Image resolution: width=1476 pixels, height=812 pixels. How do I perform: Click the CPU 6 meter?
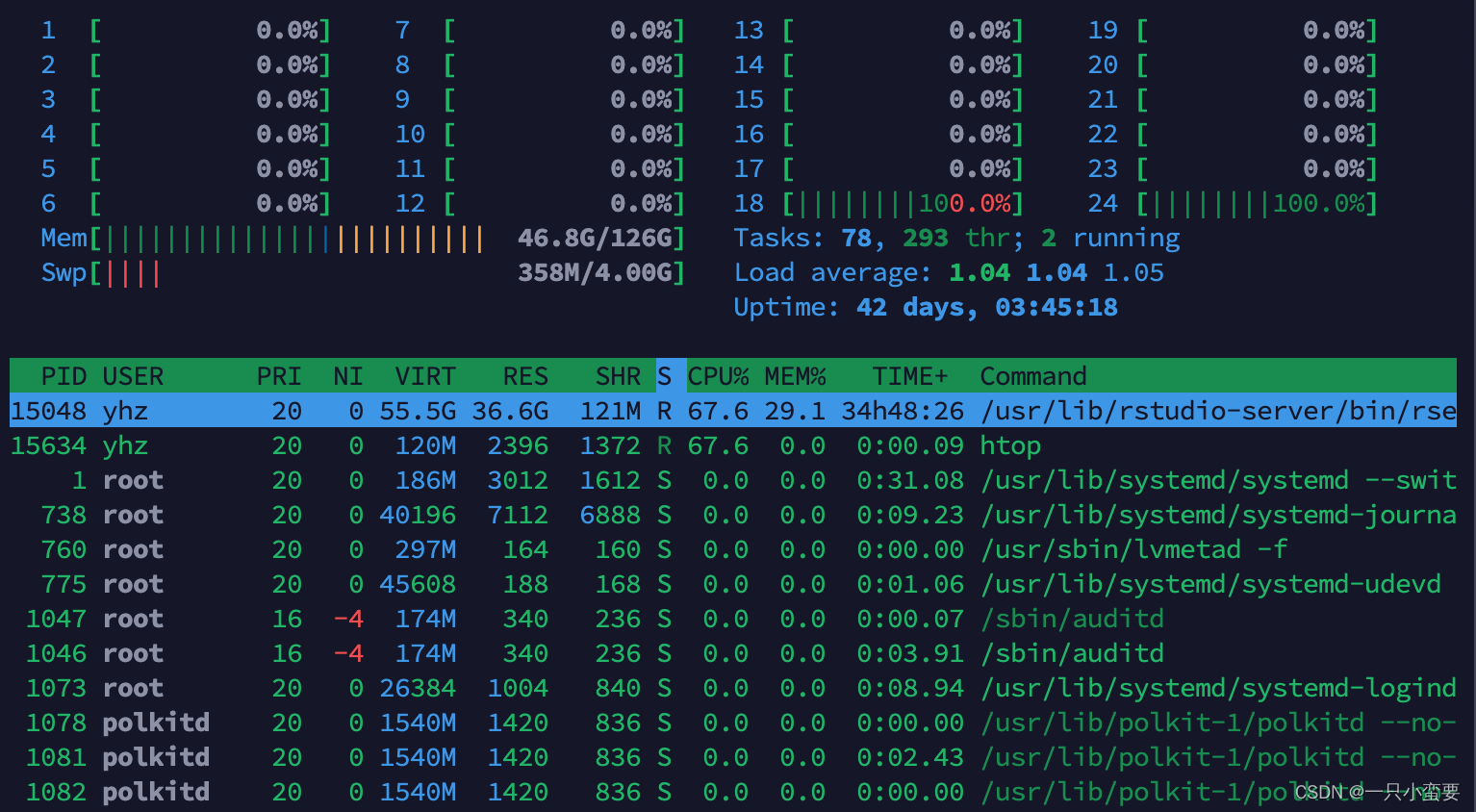pyautogui.click(x=186, y=203)
